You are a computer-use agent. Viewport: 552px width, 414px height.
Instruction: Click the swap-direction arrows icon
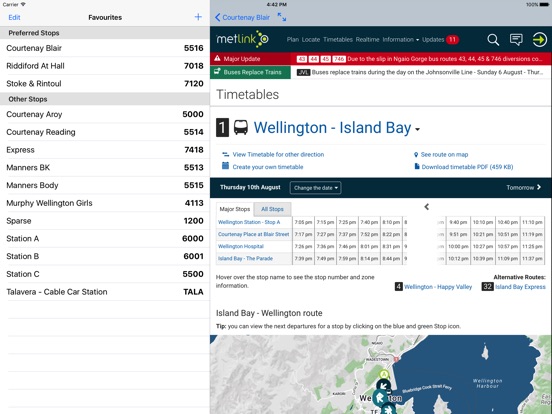click(226, 155)
